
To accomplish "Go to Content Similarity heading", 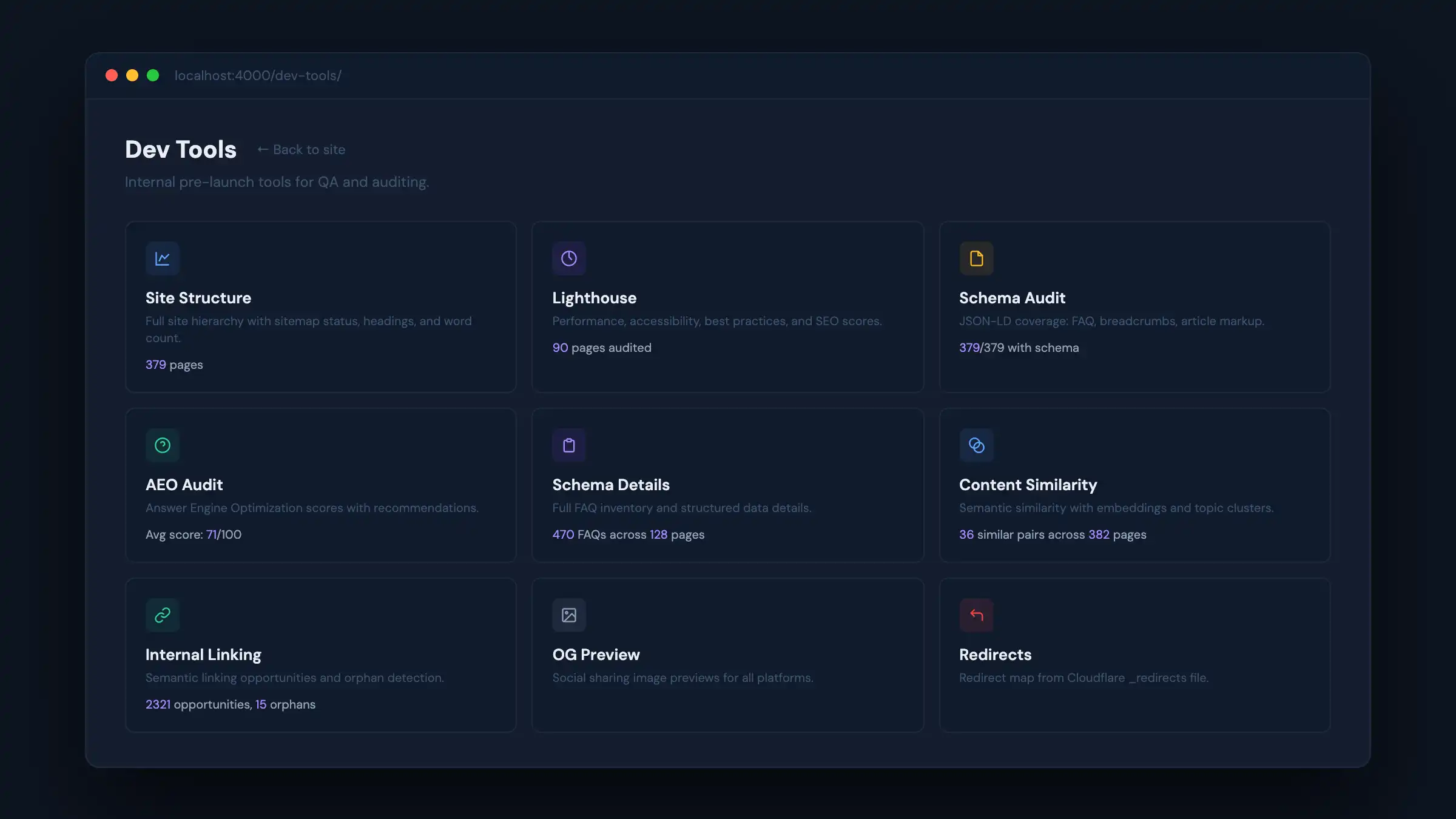I will (x=1028, y=485).
